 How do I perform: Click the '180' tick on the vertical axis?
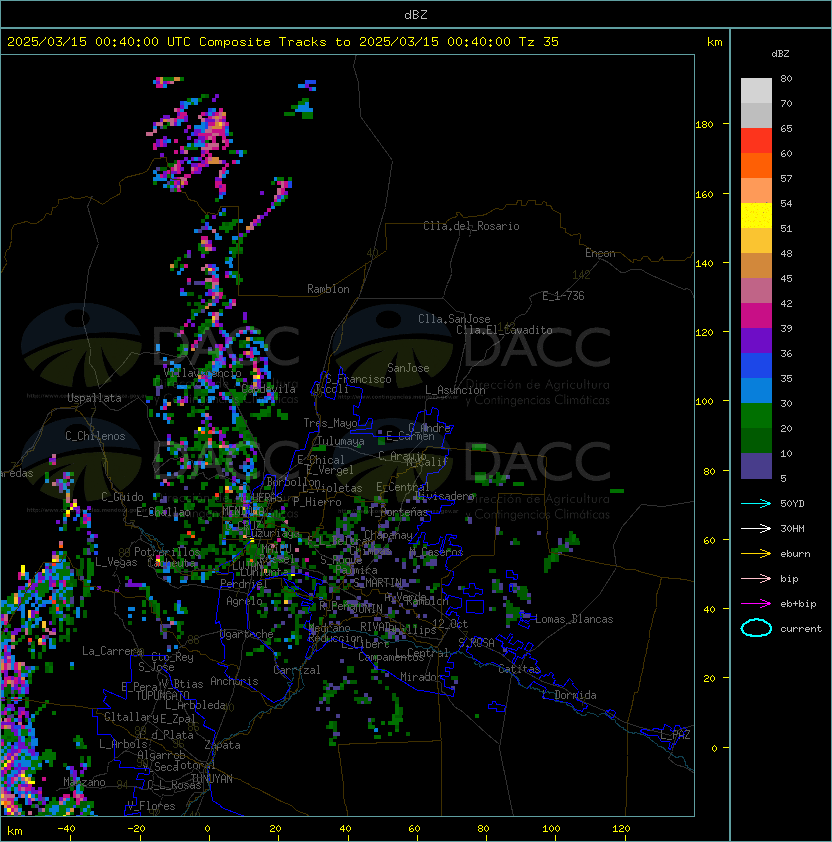click(x=704, y=125)
